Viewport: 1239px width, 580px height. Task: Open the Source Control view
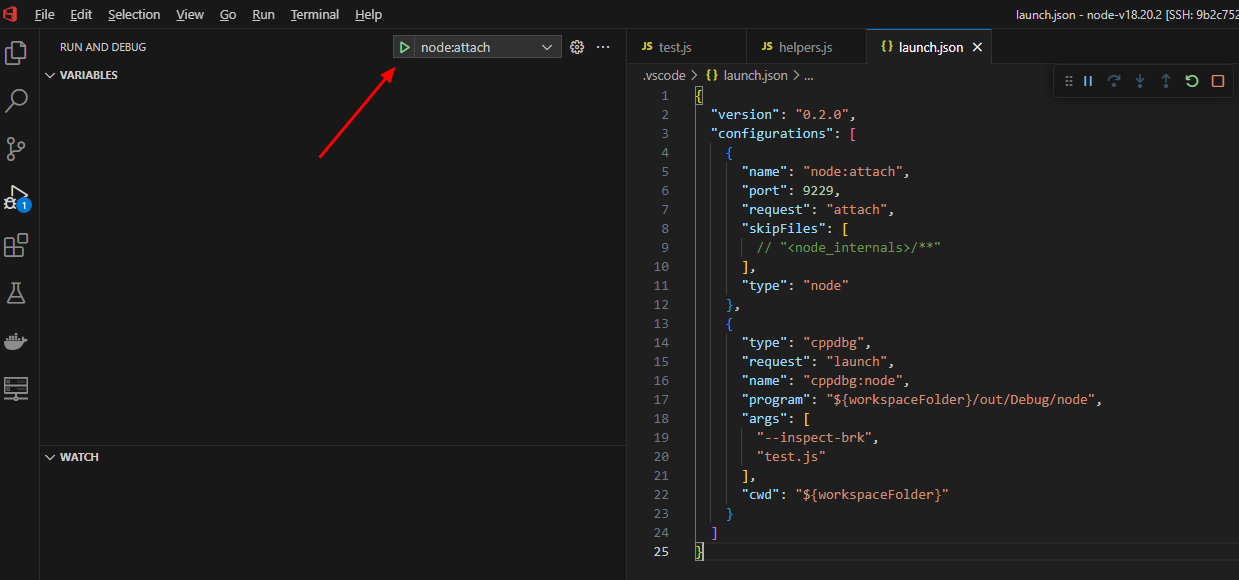coord(16,149)
